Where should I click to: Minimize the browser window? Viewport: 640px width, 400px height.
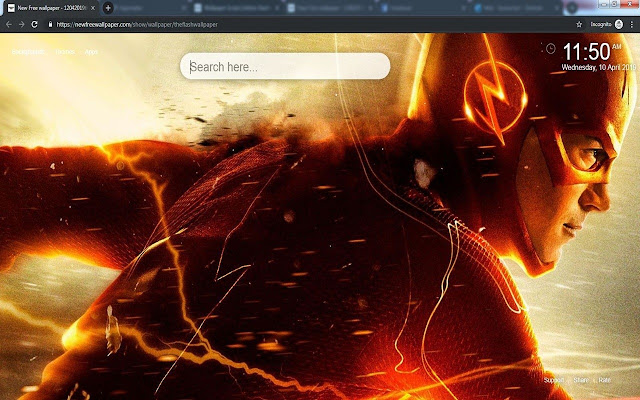(x=604, y=4)
